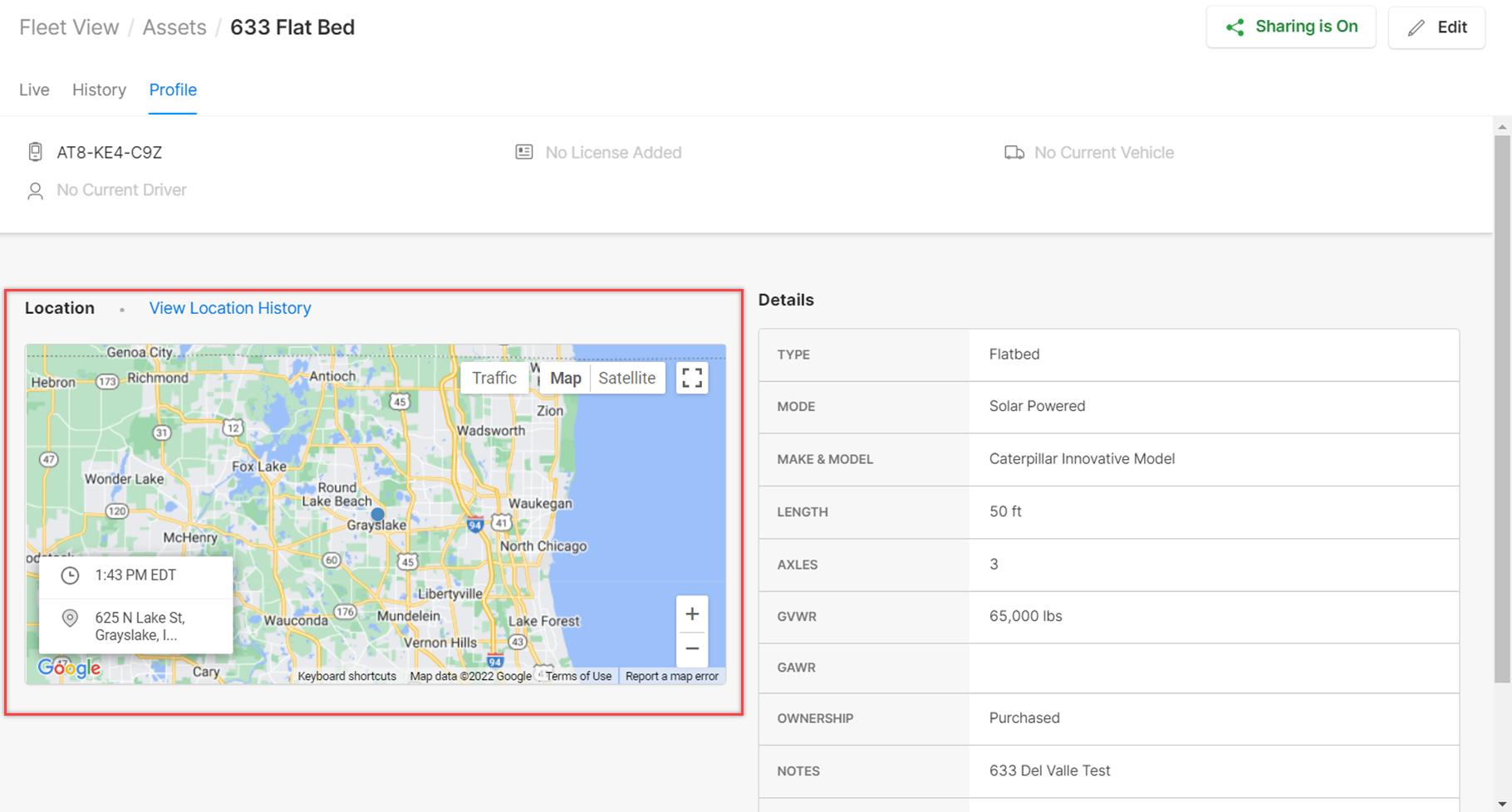Click the MAKE & MODEL row label
The image size is (1512, 812).
[x=825, y=459]
